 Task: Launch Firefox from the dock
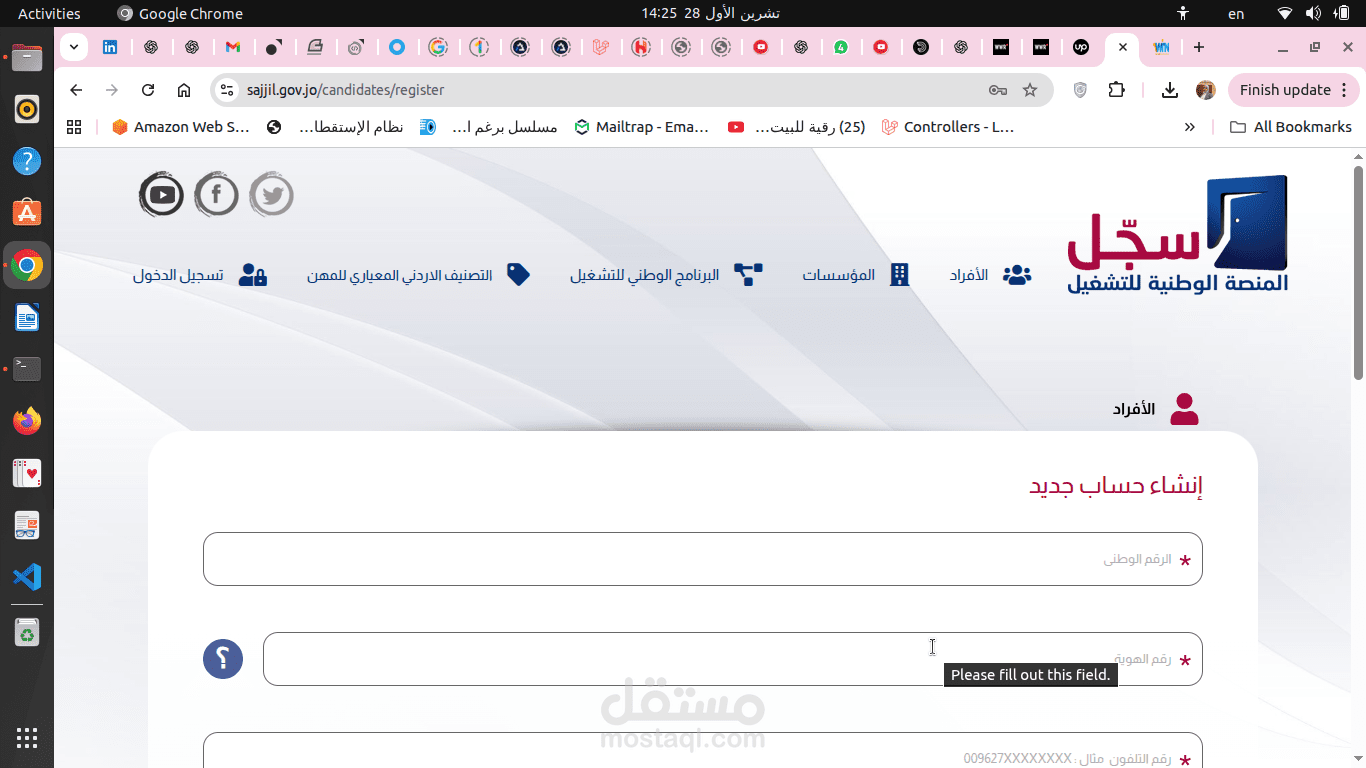point(27,421)
